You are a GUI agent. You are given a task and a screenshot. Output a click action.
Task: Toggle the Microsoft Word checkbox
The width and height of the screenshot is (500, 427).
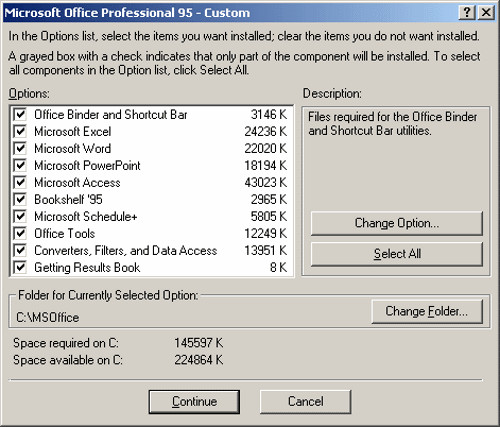pyautogui.click(x=20, y=148)
